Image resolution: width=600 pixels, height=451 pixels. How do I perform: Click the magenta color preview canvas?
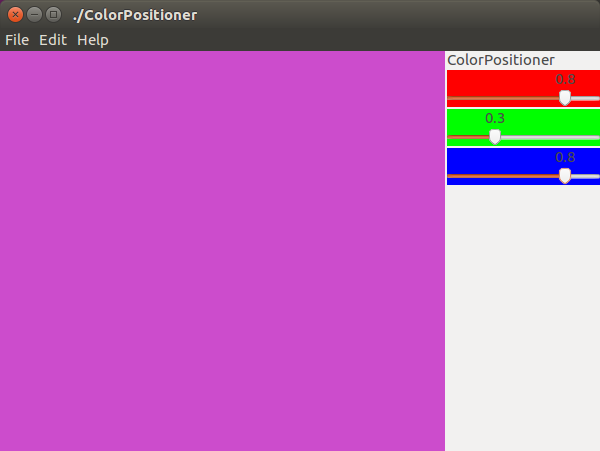point(222,251)
